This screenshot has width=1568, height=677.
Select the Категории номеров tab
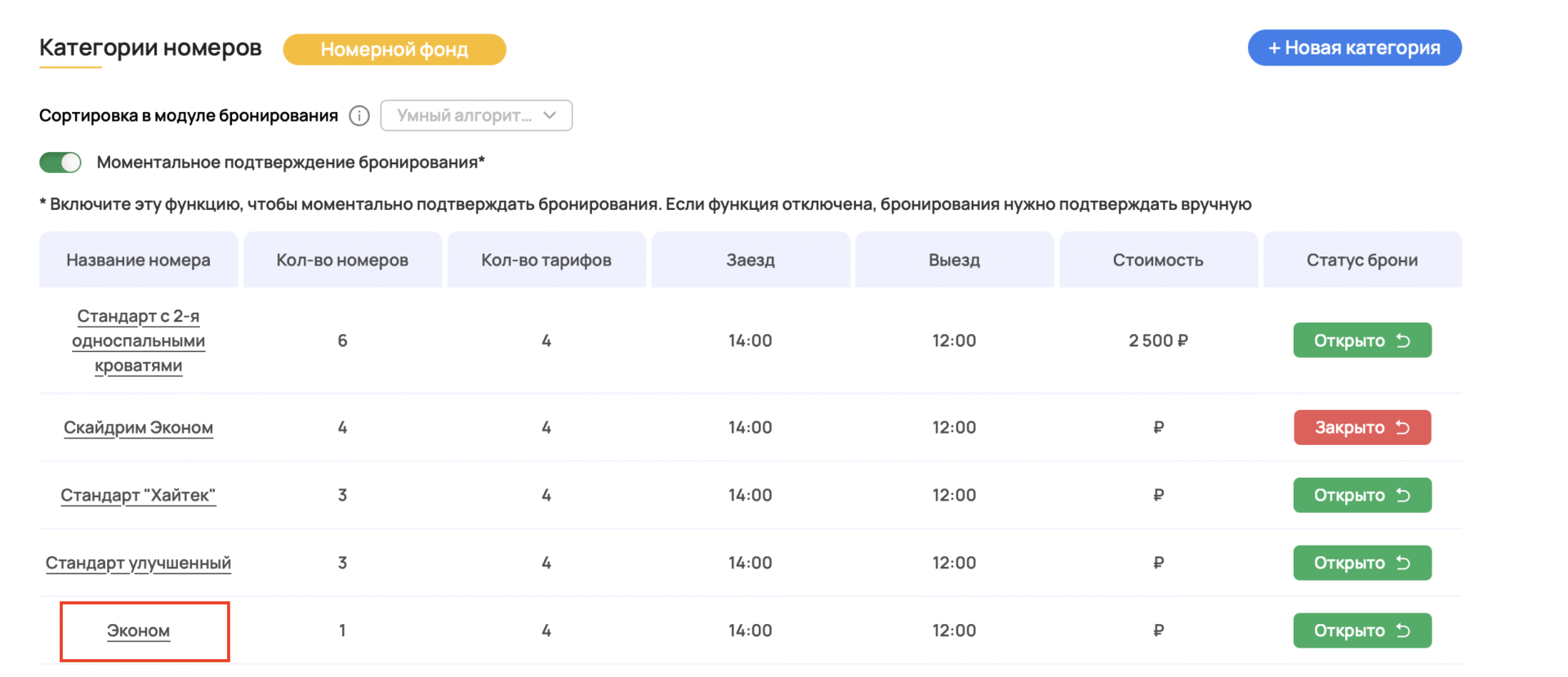[x=150, y=48]
